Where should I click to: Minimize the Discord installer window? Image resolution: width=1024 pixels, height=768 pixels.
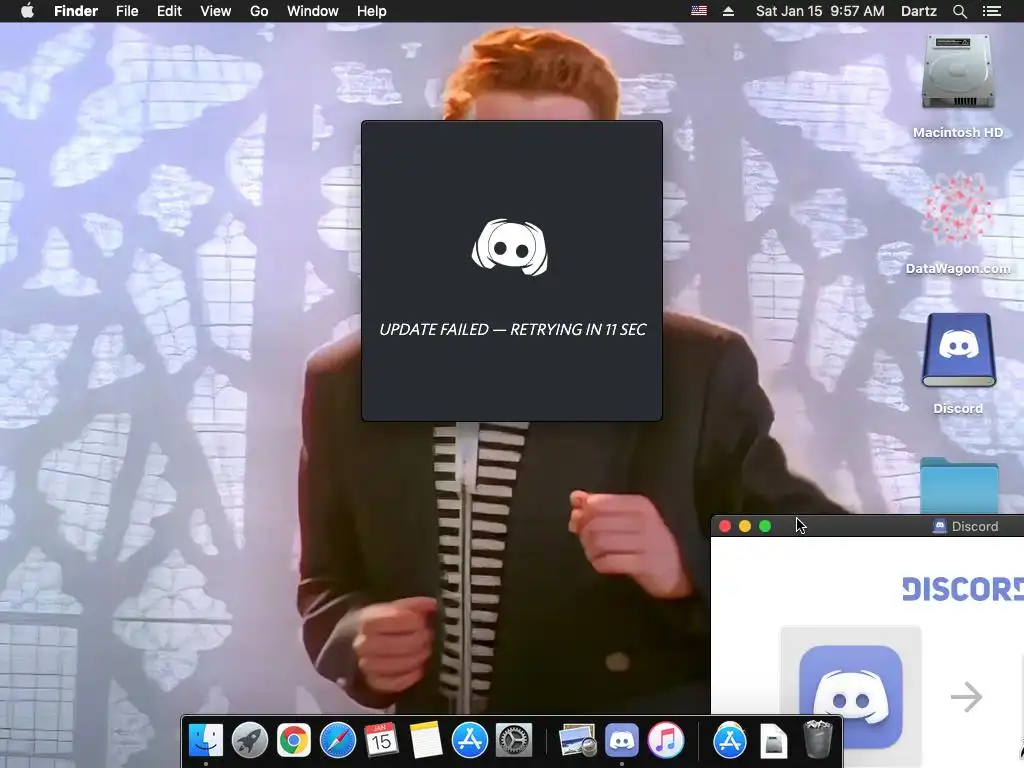tap(745, 526)
